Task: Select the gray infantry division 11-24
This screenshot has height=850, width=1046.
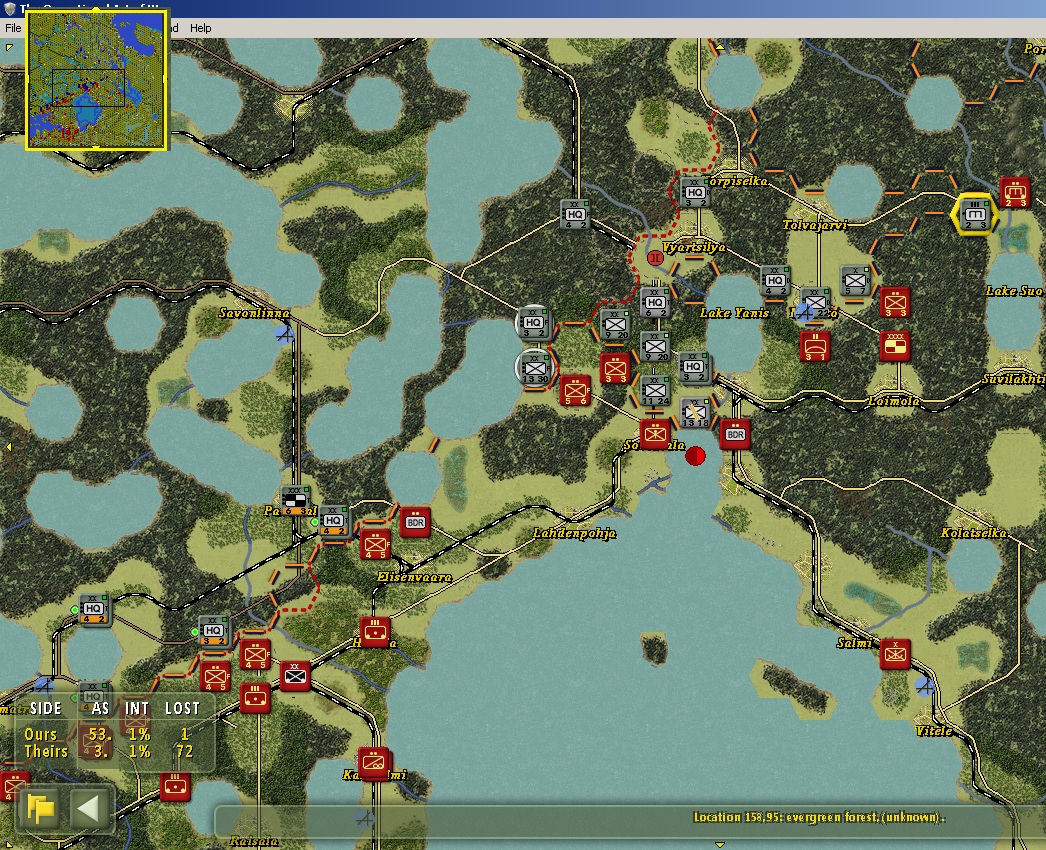Action: [x=654, y=391]
